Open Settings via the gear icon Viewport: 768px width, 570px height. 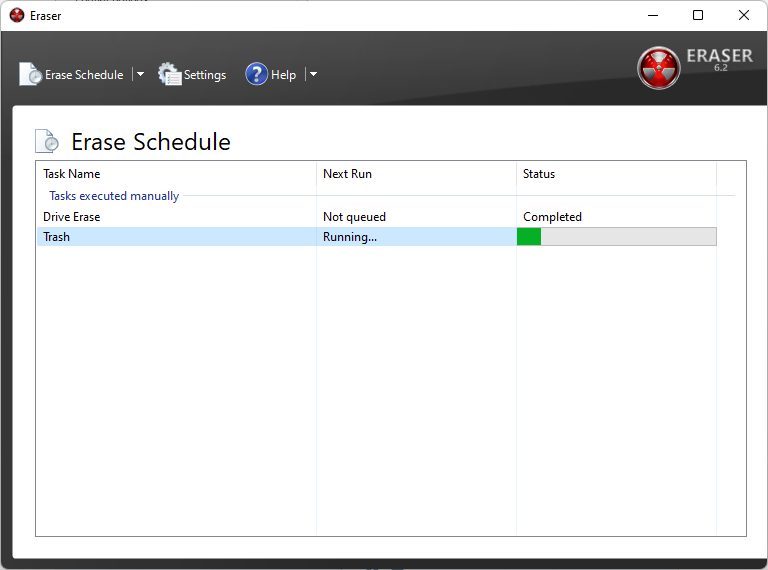(169, 74)
